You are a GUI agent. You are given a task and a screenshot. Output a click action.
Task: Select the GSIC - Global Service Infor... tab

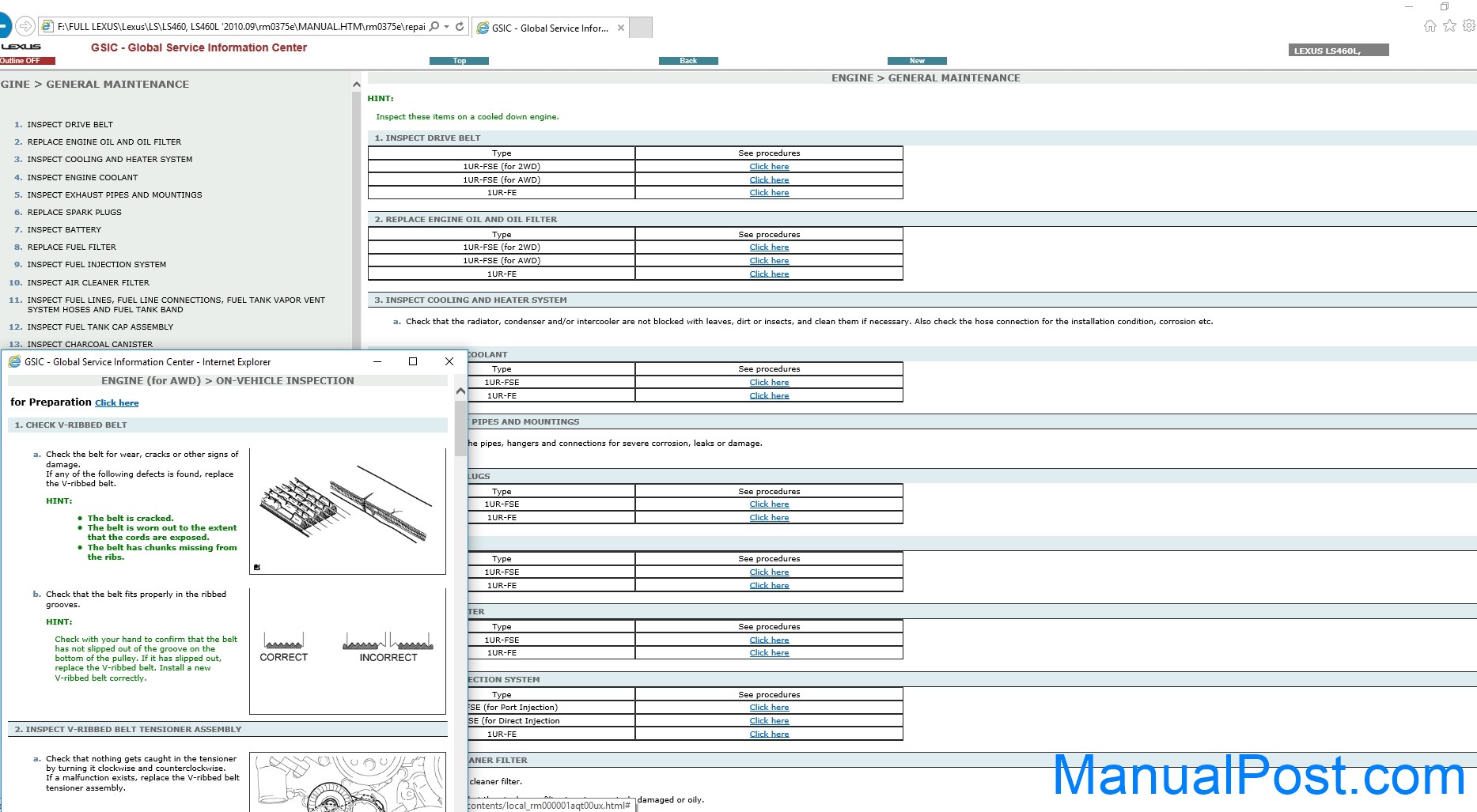point(550,28)
